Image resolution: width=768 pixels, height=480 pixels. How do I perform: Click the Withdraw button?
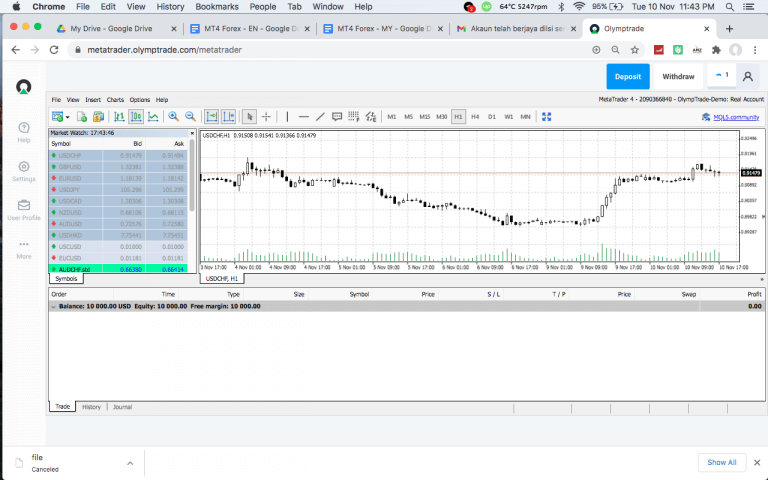point(678,76)
